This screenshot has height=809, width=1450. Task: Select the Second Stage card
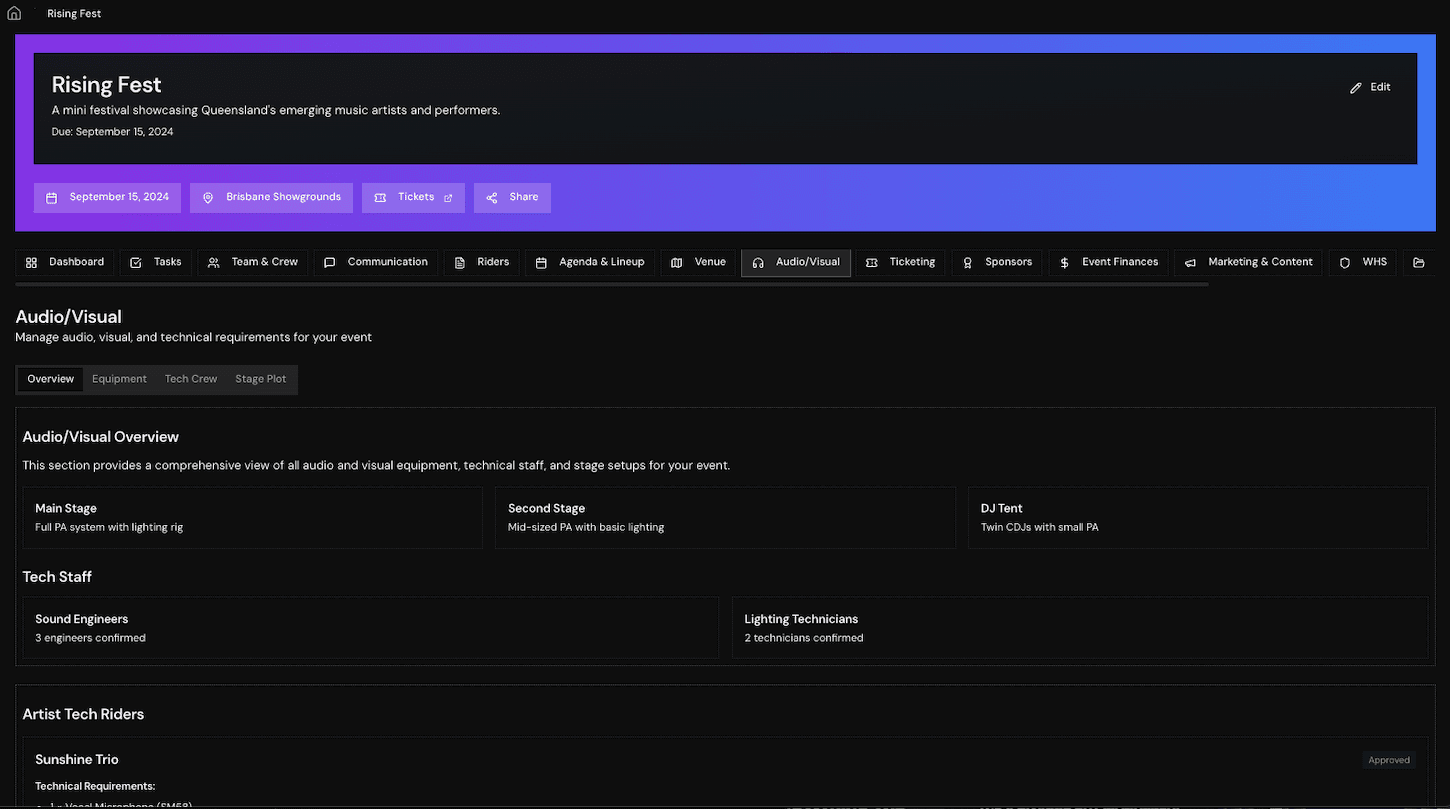point(725,518)
